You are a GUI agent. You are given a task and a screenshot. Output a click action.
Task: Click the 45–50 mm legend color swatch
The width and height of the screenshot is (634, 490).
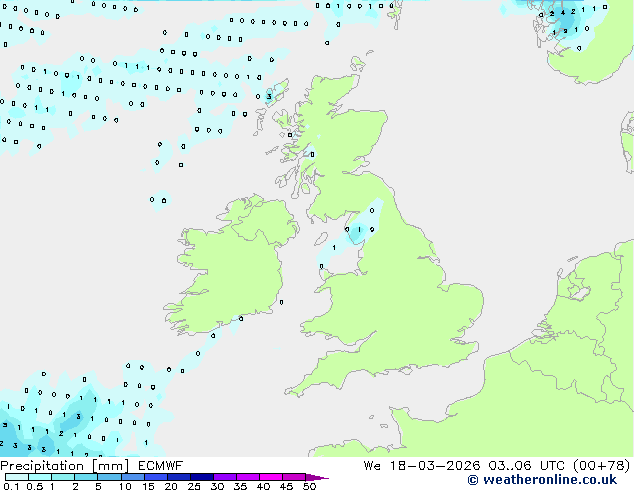point(294,477)
